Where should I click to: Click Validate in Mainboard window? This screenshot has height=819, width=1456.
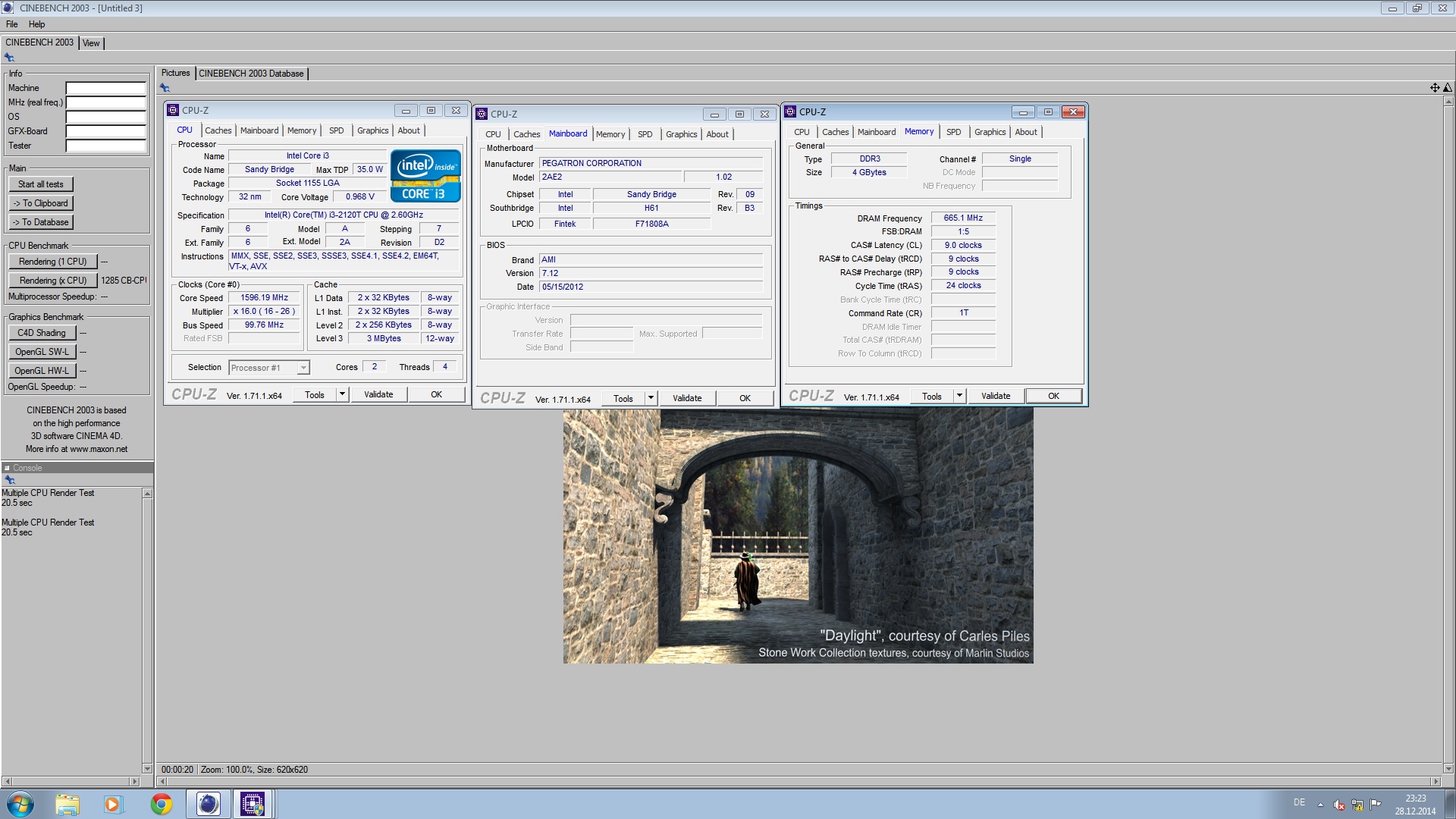[687, 398]
